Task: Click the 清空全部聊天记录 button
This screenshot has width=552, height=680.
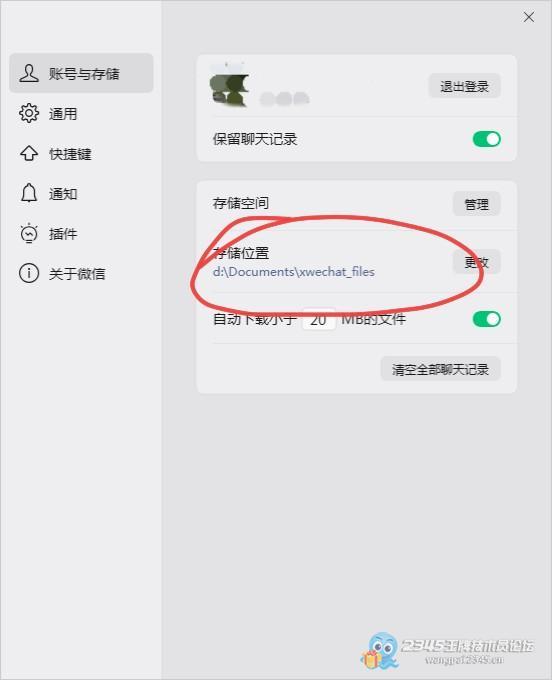Action: 440,369
